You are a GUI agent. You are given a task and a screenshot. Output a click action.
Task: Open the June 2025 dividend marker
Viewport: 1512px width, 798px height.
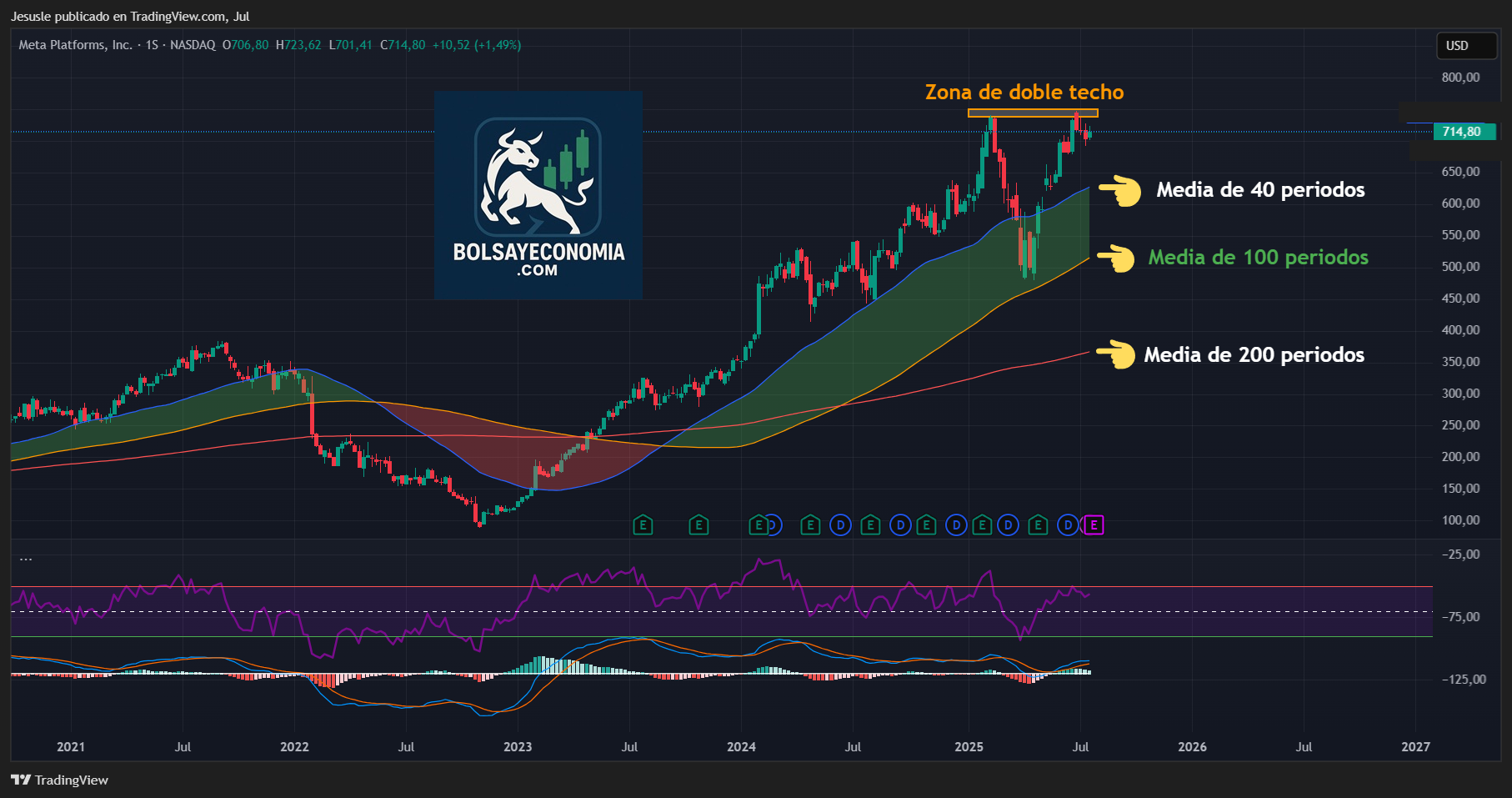1068,525
